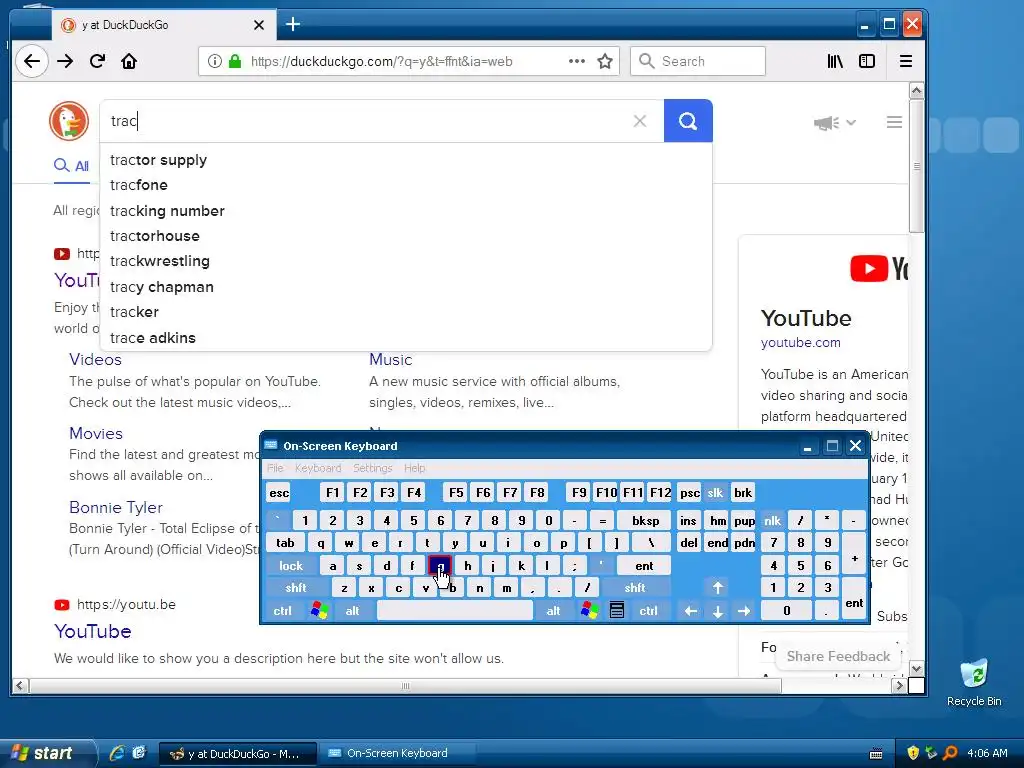Choose suggestion tracfone
The height and width of the screenshot is (768, 1024).
pos(406,185)
